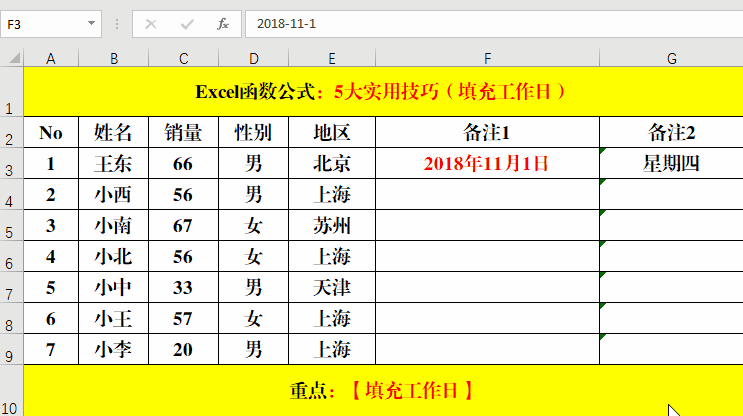
Task: Select the empty 备注1 cell in 小李's row
Action: 487,349
